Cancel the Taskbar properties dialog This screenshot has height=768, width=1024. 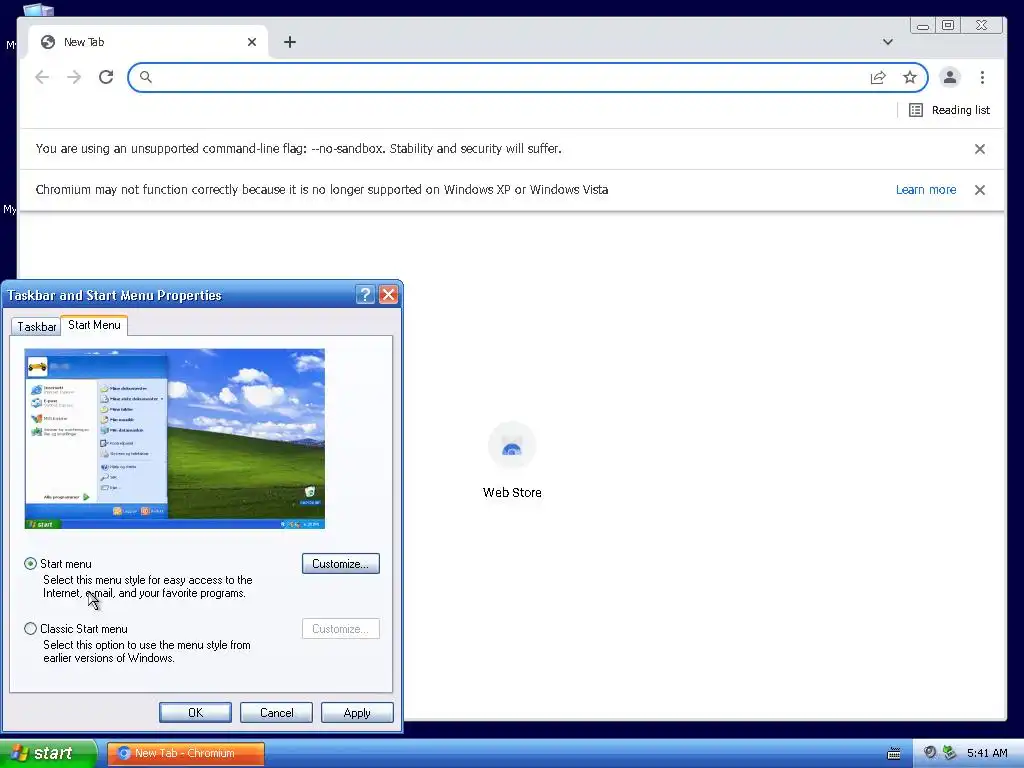[276, 712]
